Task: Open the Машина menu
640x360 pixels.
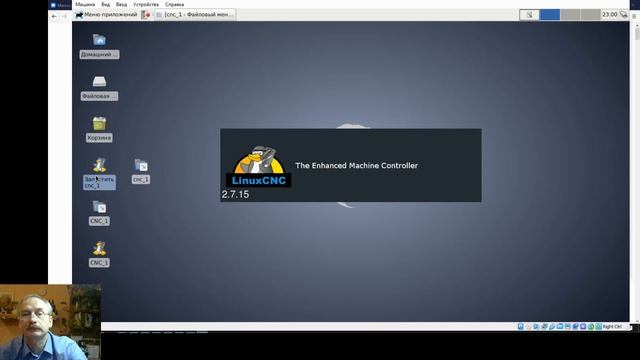Action: click(85, 4)
